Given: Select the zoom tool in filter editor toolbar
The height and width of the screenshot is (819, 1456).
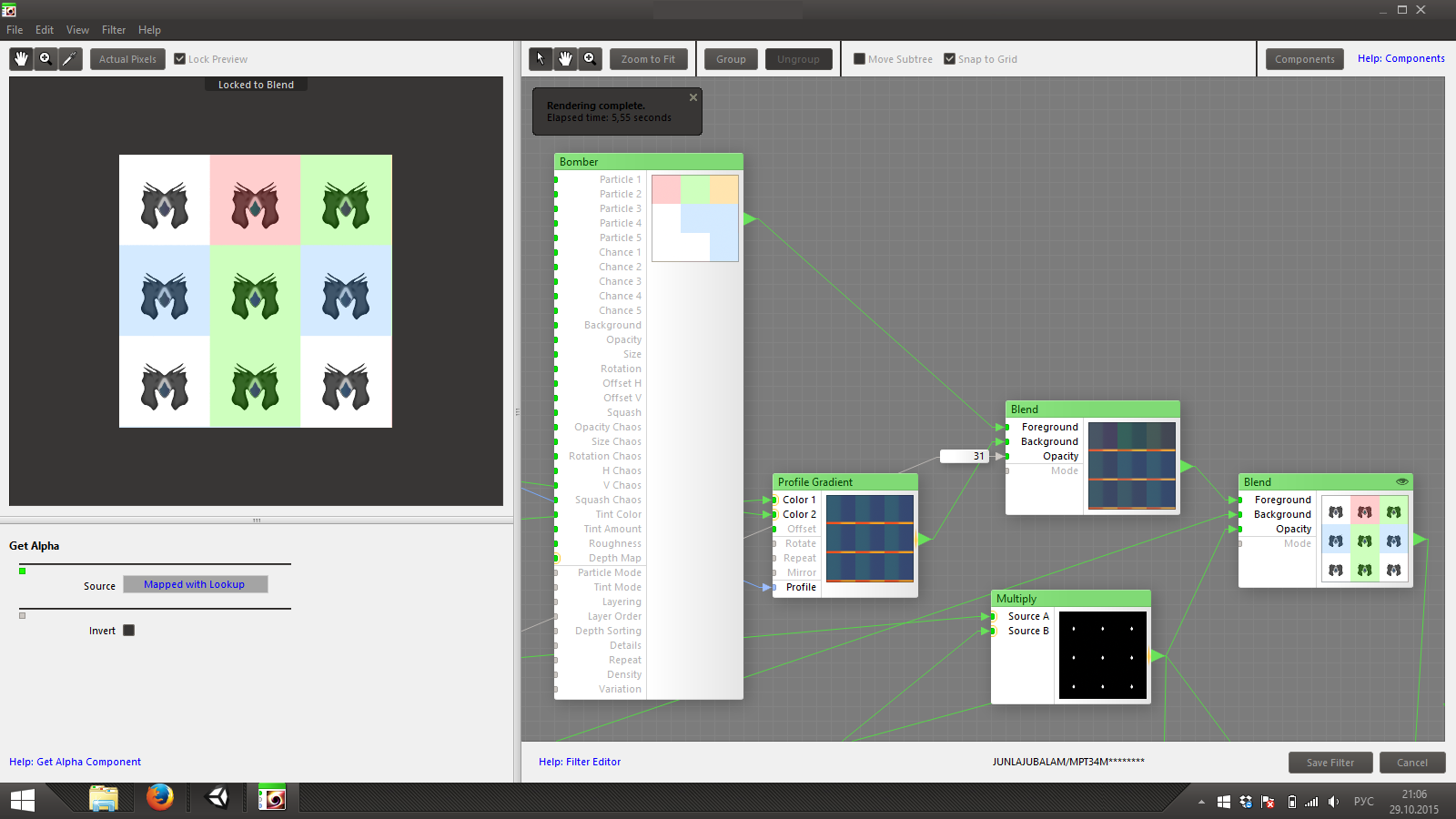Looking at the screenshot, I should coord(590,59).
